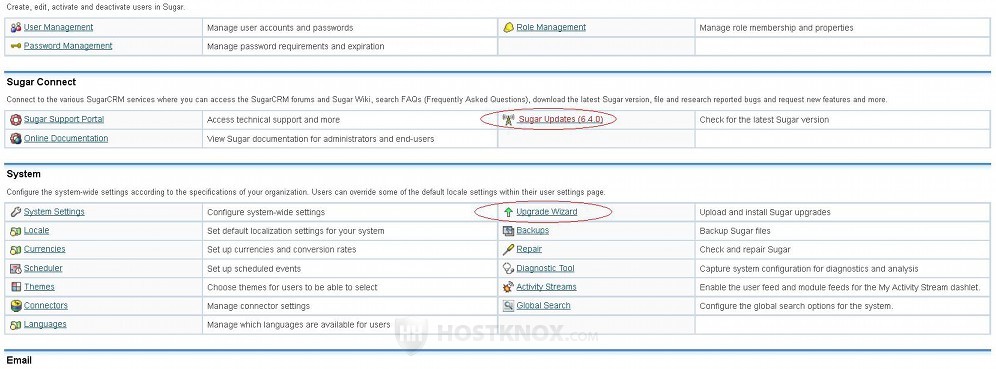The image size is (996, 369).
Task: Open the Repair link
Action: (529, 249)
